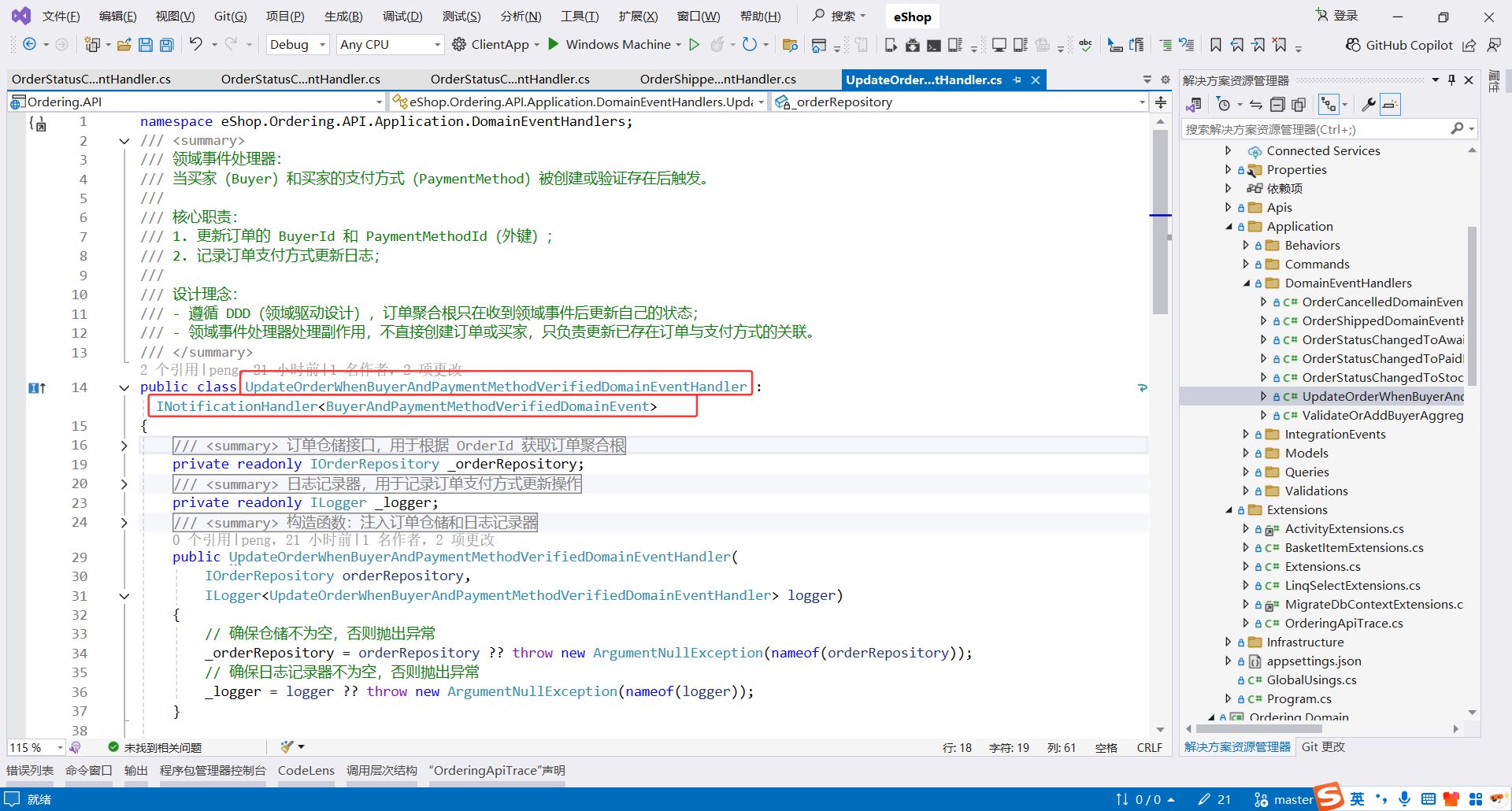
Task: Expand the Infrastructure folder
Action: pyautogui.click(x=1228, y=643)
